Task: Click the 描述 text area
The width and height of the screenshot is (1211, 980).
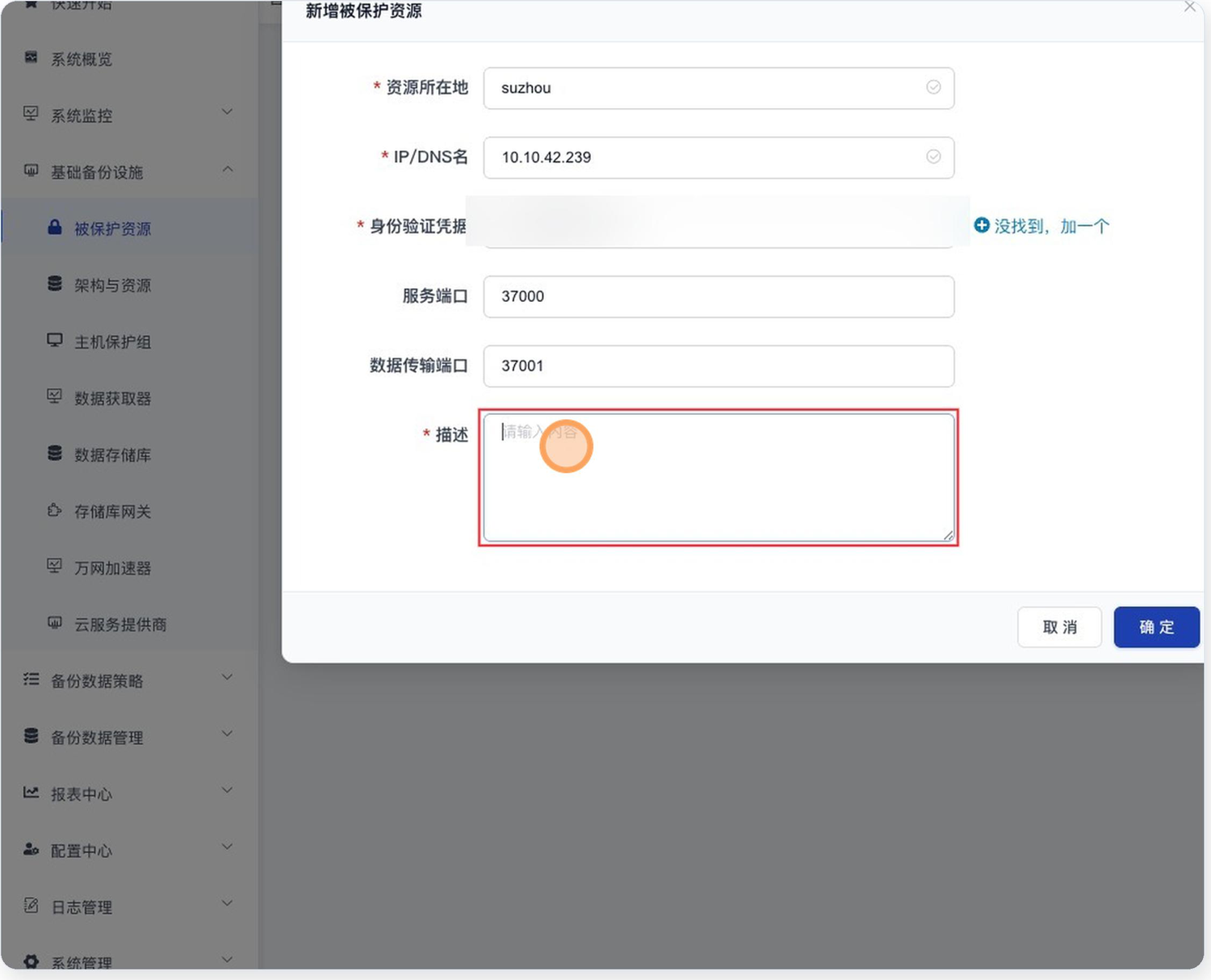Action: coord(719,477)
